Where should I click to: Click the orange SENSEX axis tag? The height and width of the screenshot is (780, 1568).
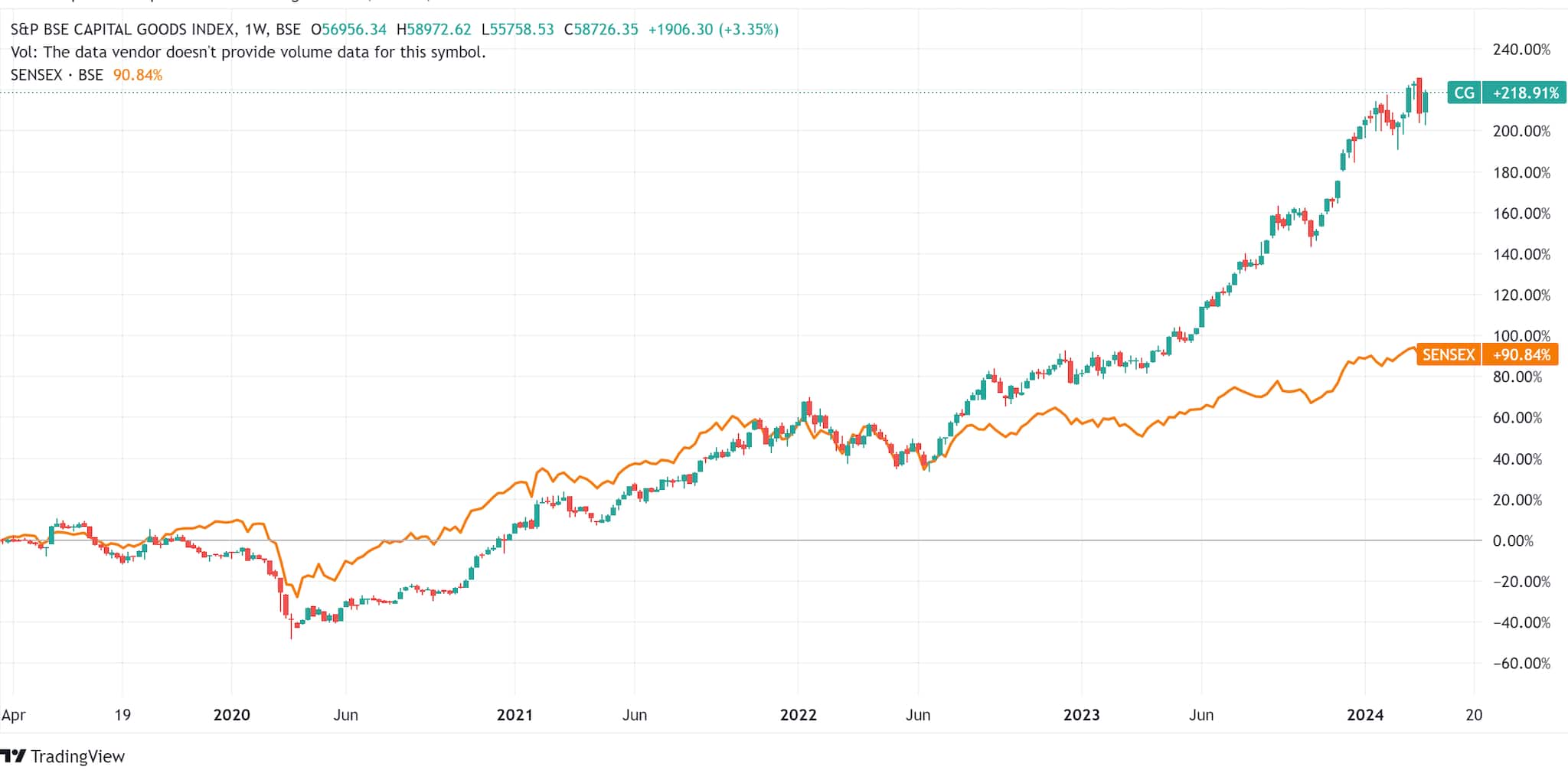1448,354
